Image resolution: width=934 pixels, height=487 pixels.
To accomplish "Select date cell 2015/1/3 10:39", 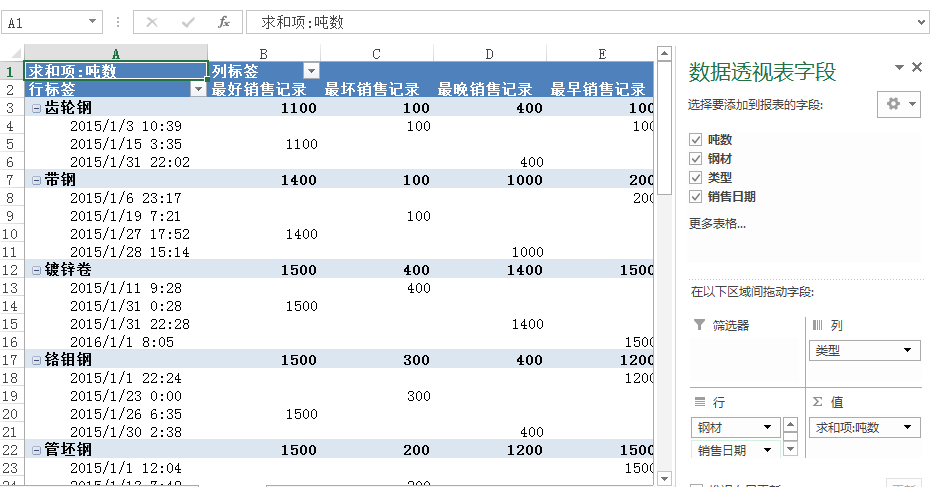I will [x=126, y=126].
